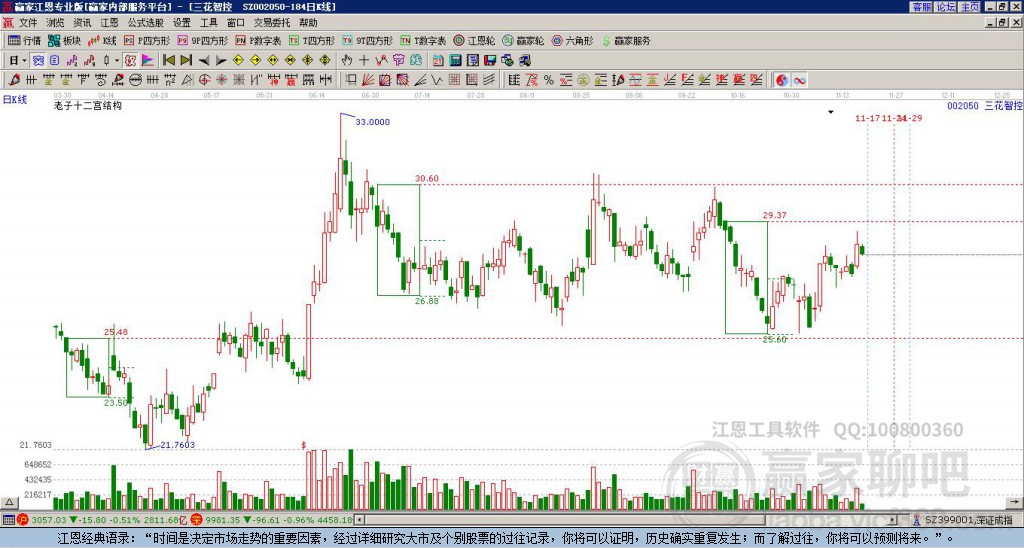The width and height of the screenshot is (1024, 548).
Task: Toggle the infinity symbol icon
Action: tap(799, 80)
